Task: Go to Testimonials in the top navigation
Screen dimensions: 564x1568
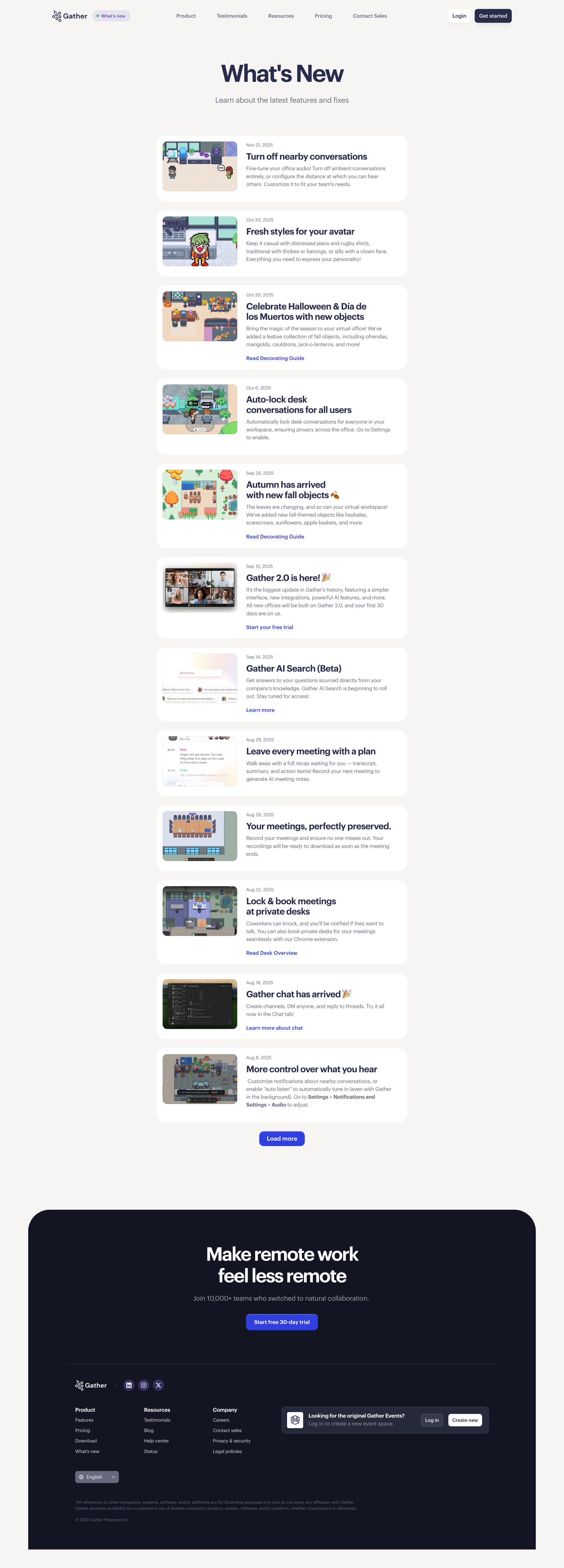Action: (232, 16)
